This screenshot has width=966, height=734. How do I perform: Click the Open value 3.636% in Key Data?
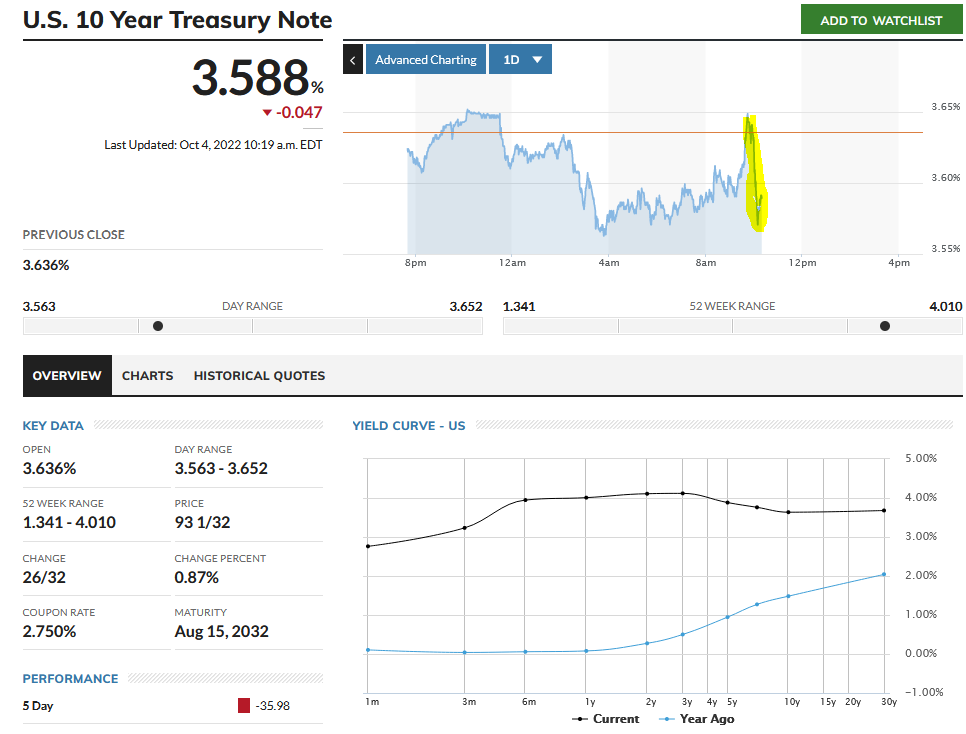pos(49,468)
